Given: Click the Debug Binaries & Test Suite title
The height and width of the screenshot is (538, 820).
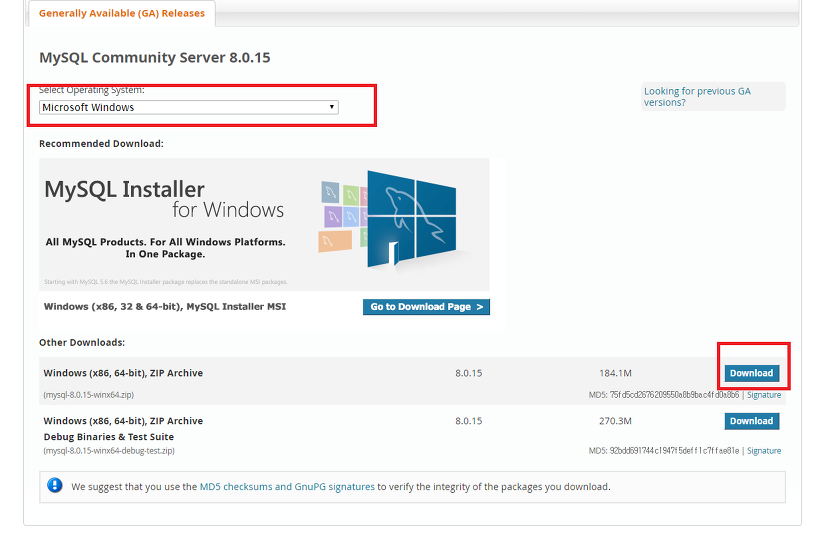Looking at the screenshot, I should pyautogui.click(x=109, y=437).
